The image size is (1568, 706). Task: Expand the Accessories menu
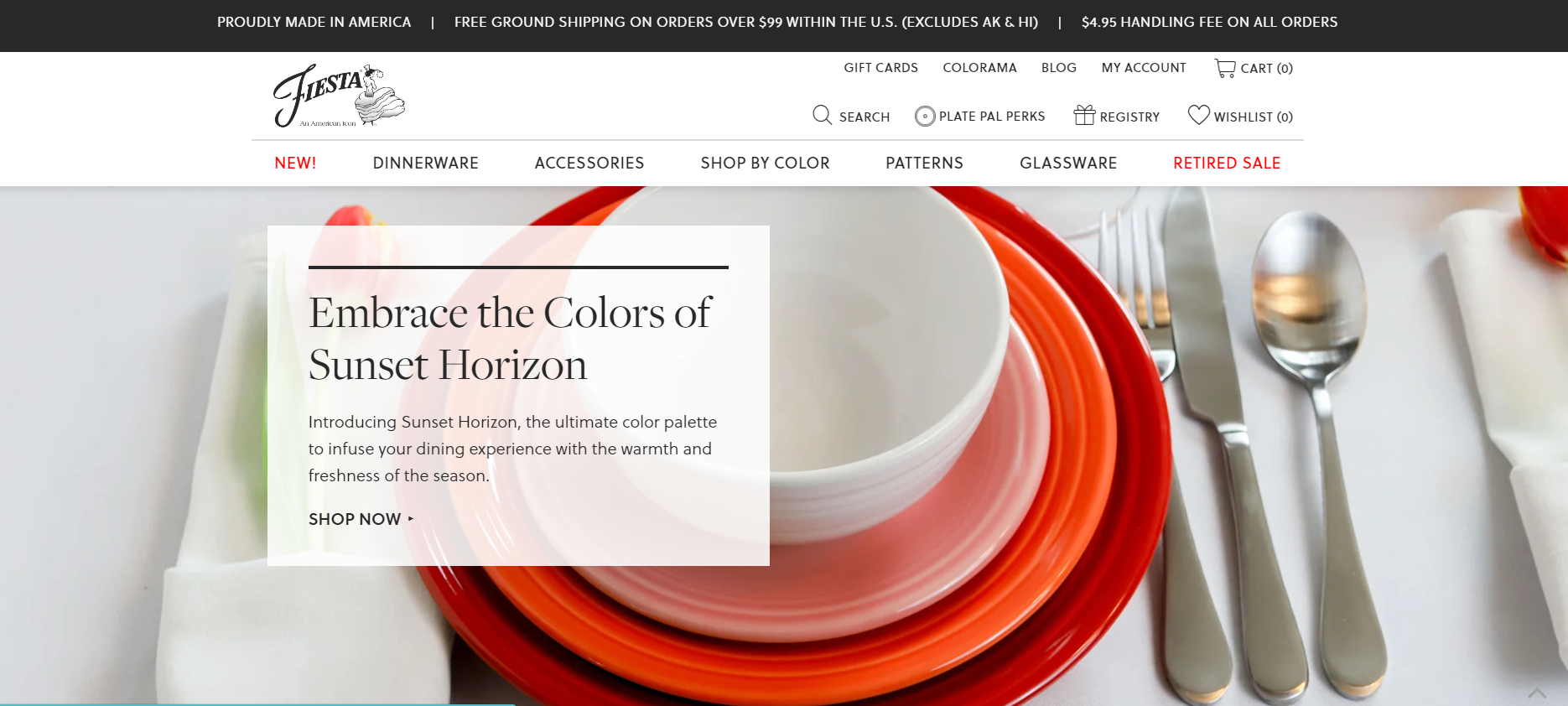pos(589,163)
